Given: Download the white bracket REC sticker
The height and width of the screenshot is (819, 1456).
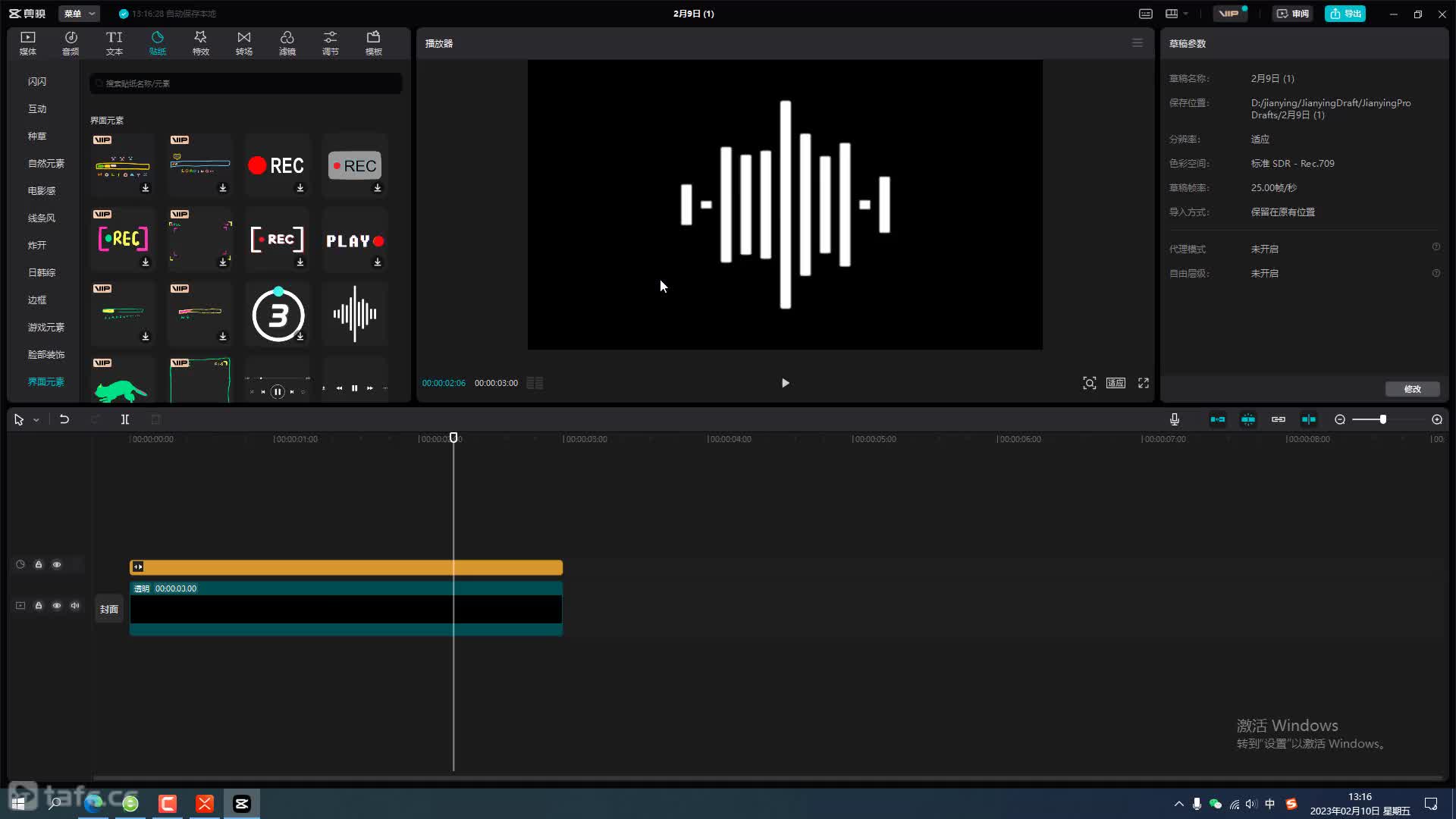Looking at the screenshot, I should coord(300,262).
